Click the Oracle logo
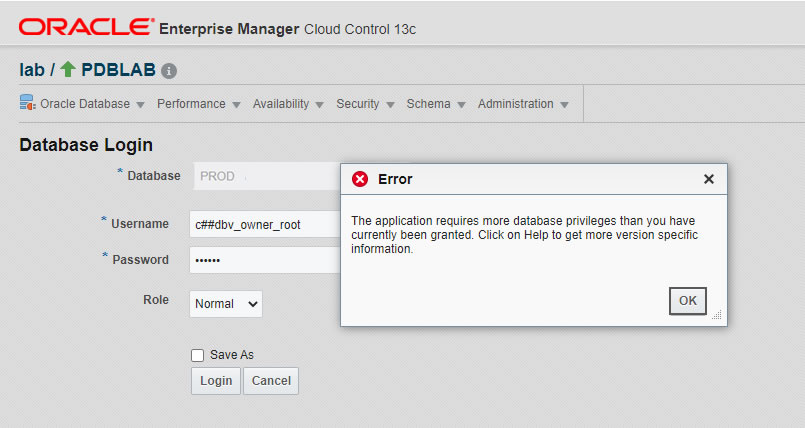 coord(86,27)
